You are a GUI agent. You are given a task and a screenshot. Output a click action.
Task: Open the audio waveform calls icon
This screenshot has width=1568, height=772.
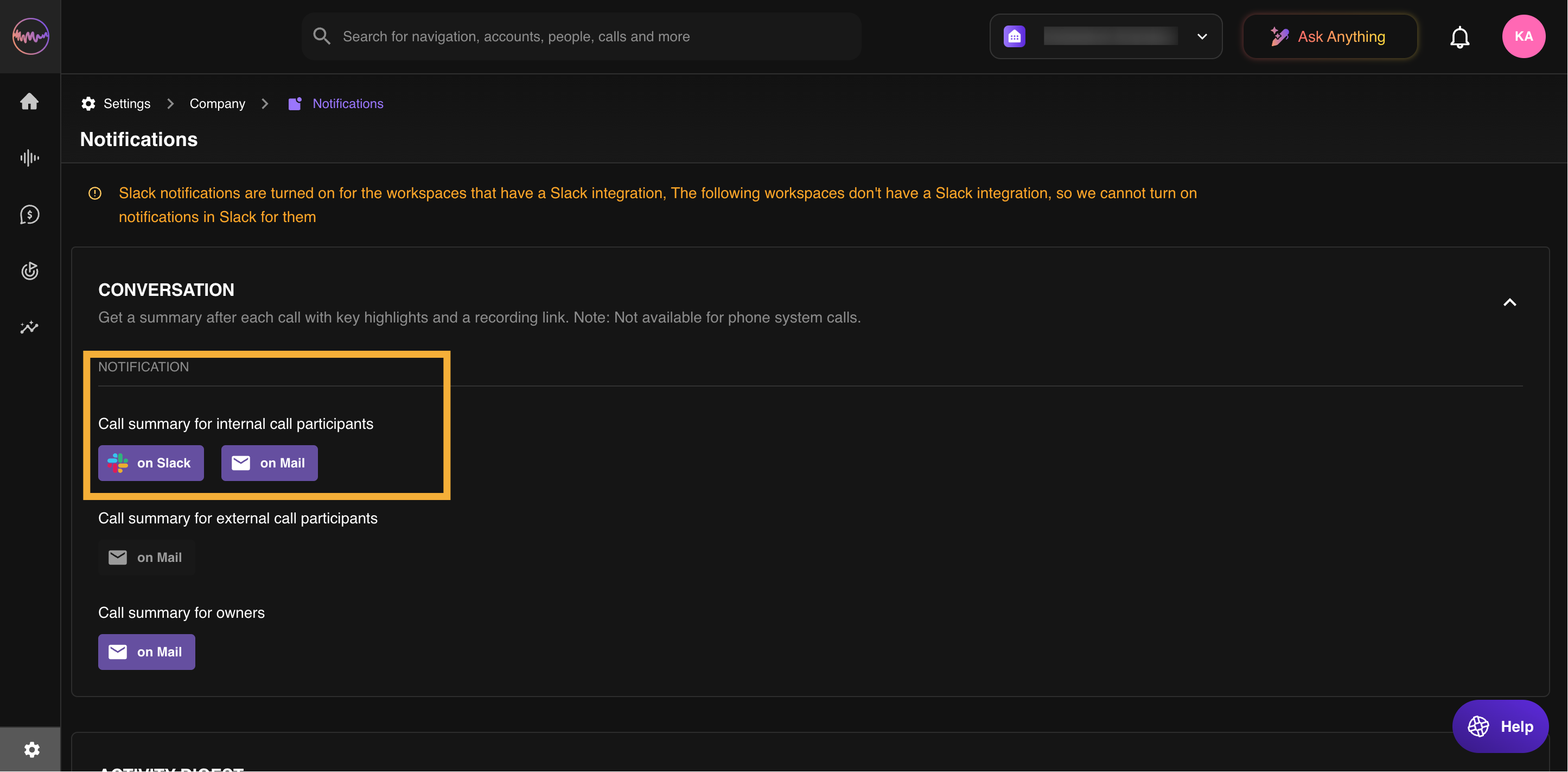coord(29,159)
